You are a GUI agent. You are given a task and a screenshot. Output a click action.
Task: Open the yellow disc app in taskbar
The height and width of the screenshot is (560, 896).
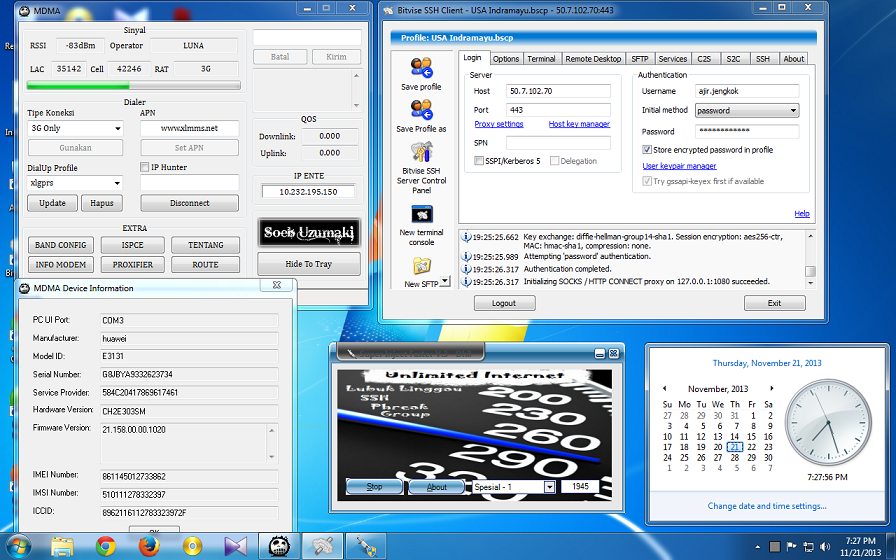193,546
